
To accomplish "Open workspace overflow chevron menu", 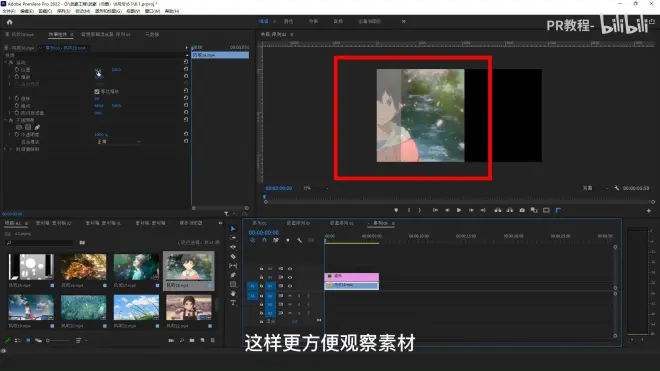I will coord(404,21).
